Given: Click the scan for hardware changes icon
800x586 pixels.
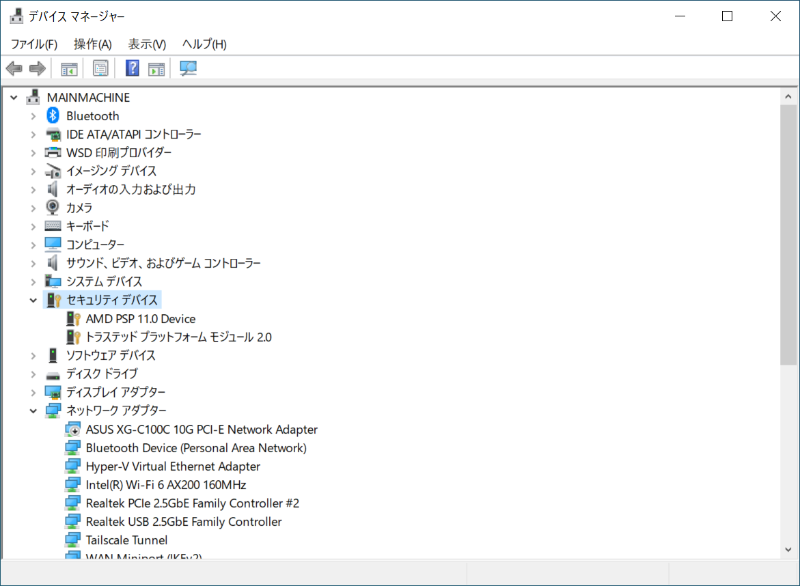Looking at the screenshot, I should tap(188, 69).
